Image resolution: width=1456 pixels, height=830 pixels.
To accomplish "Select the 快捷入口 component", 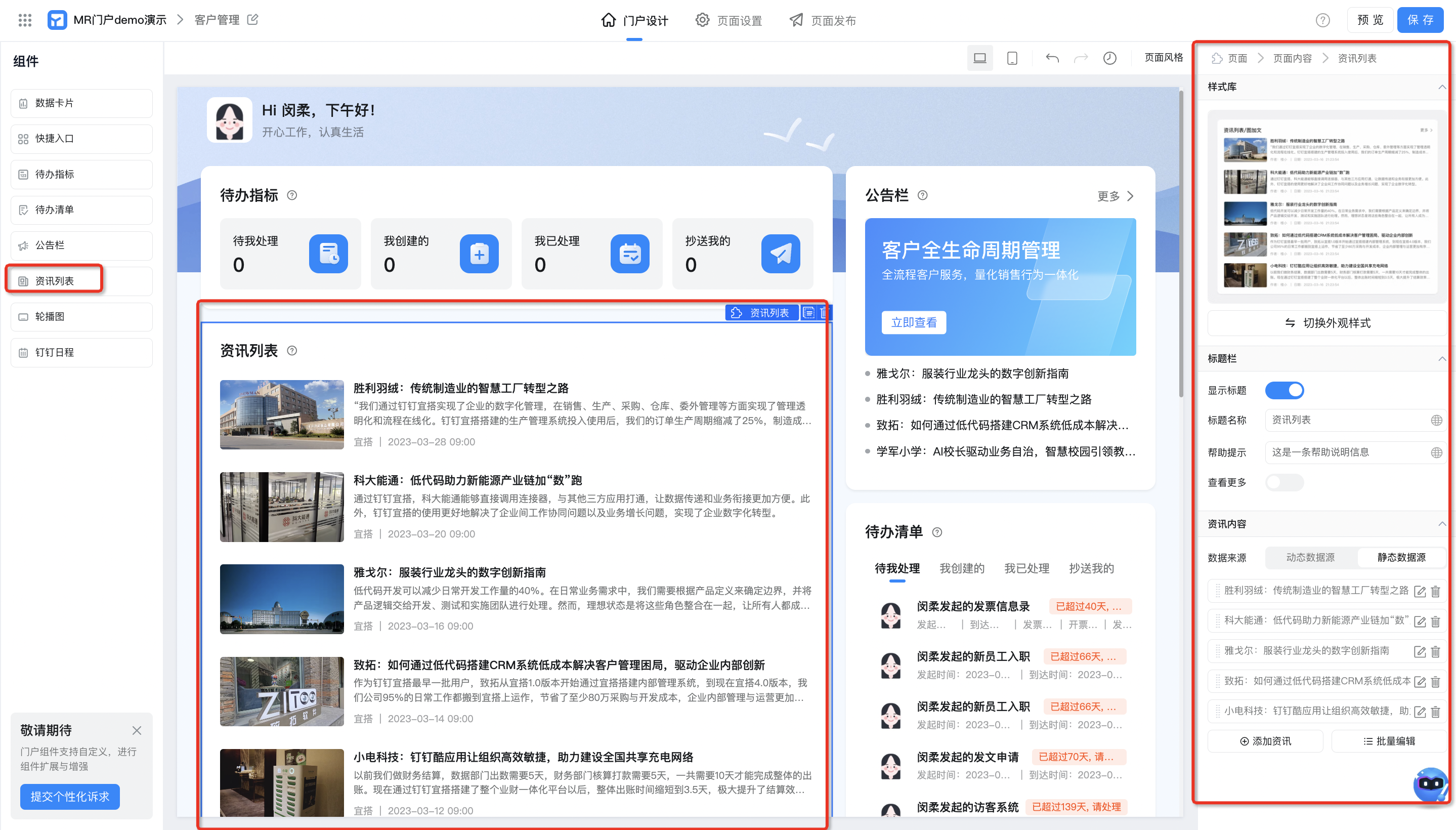I will [81, 139].
